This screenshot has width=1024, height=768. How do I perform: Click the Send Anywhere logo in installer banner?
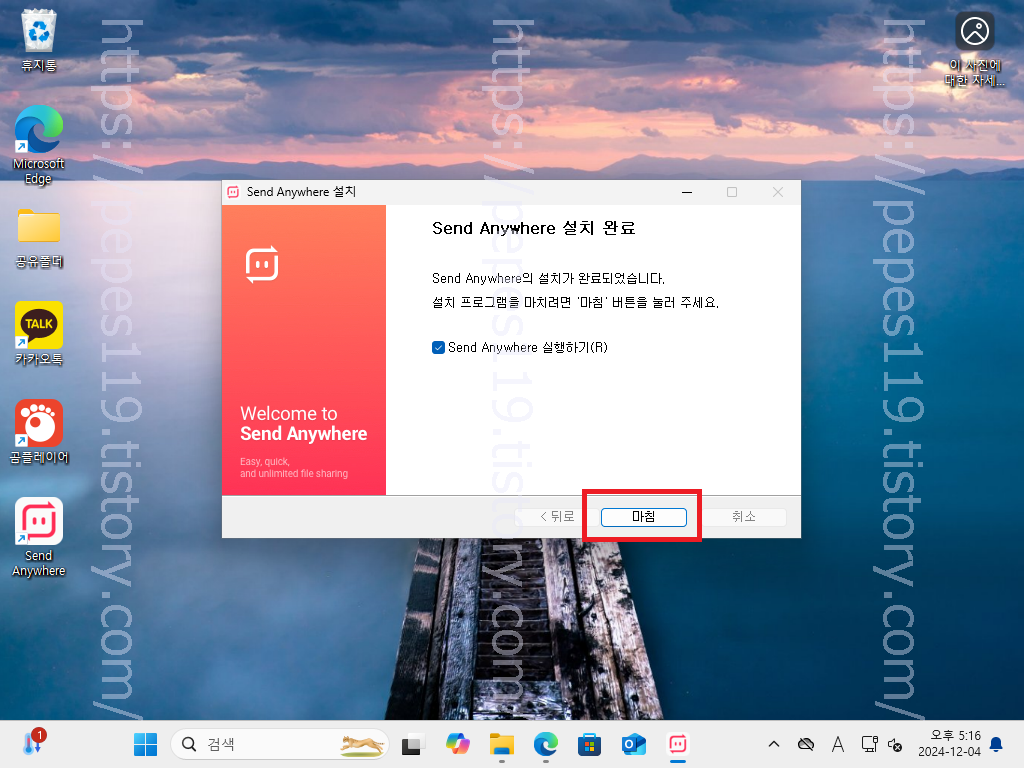(262, 264)
